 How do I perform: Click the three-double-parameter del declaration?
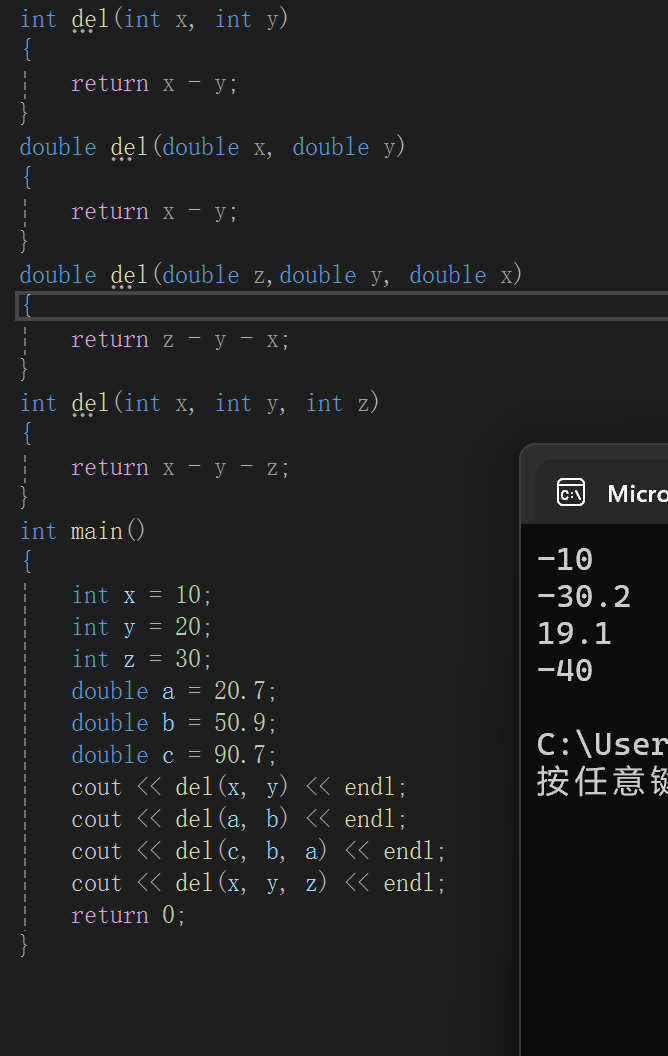pos(271,275)
